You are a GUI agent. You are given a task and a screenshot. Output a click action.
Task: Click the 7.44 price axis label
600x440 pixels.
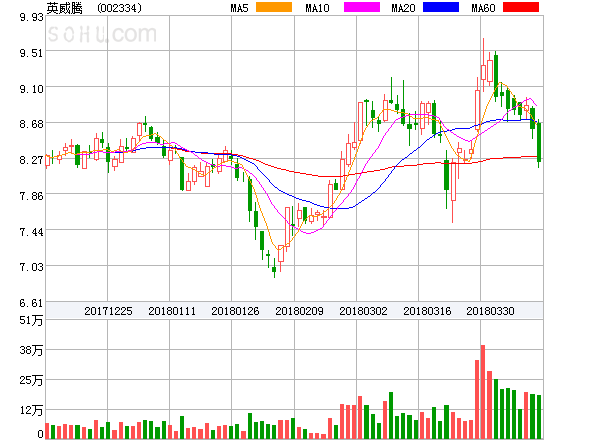[x=31, y=232]
